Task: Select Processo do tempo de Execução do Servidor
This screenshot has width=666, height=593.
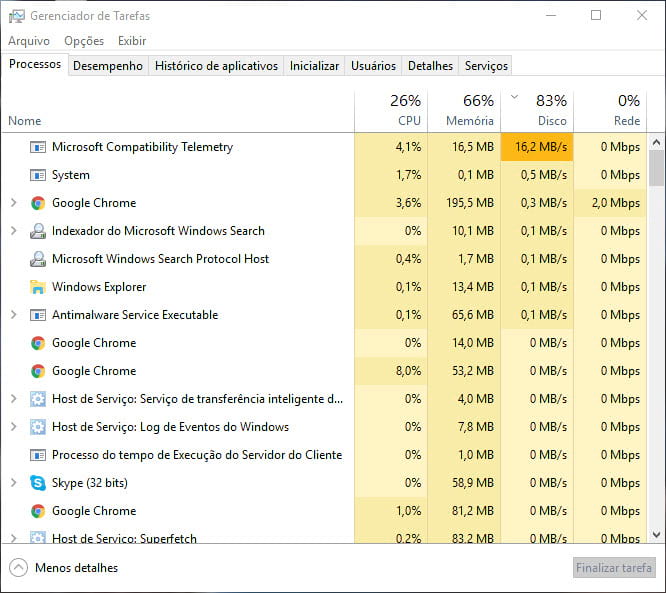Action: 197,455
